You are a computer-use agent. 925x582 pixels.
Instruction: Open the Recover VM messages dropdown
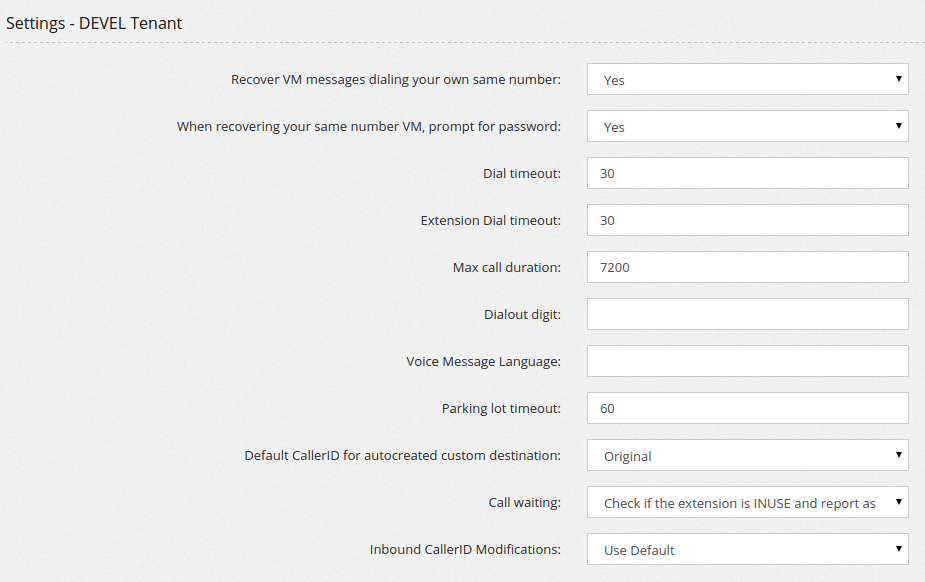747,79
